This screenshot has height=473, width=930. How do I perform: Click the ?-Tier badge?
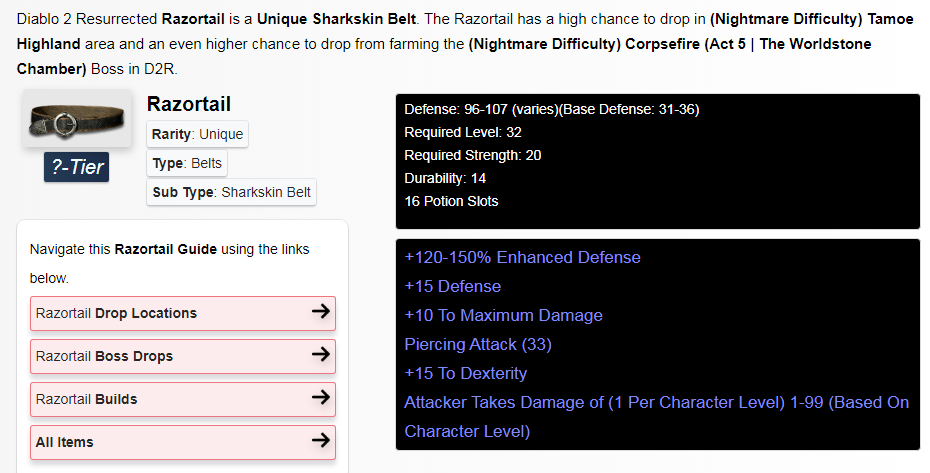[x=77, y=167]
